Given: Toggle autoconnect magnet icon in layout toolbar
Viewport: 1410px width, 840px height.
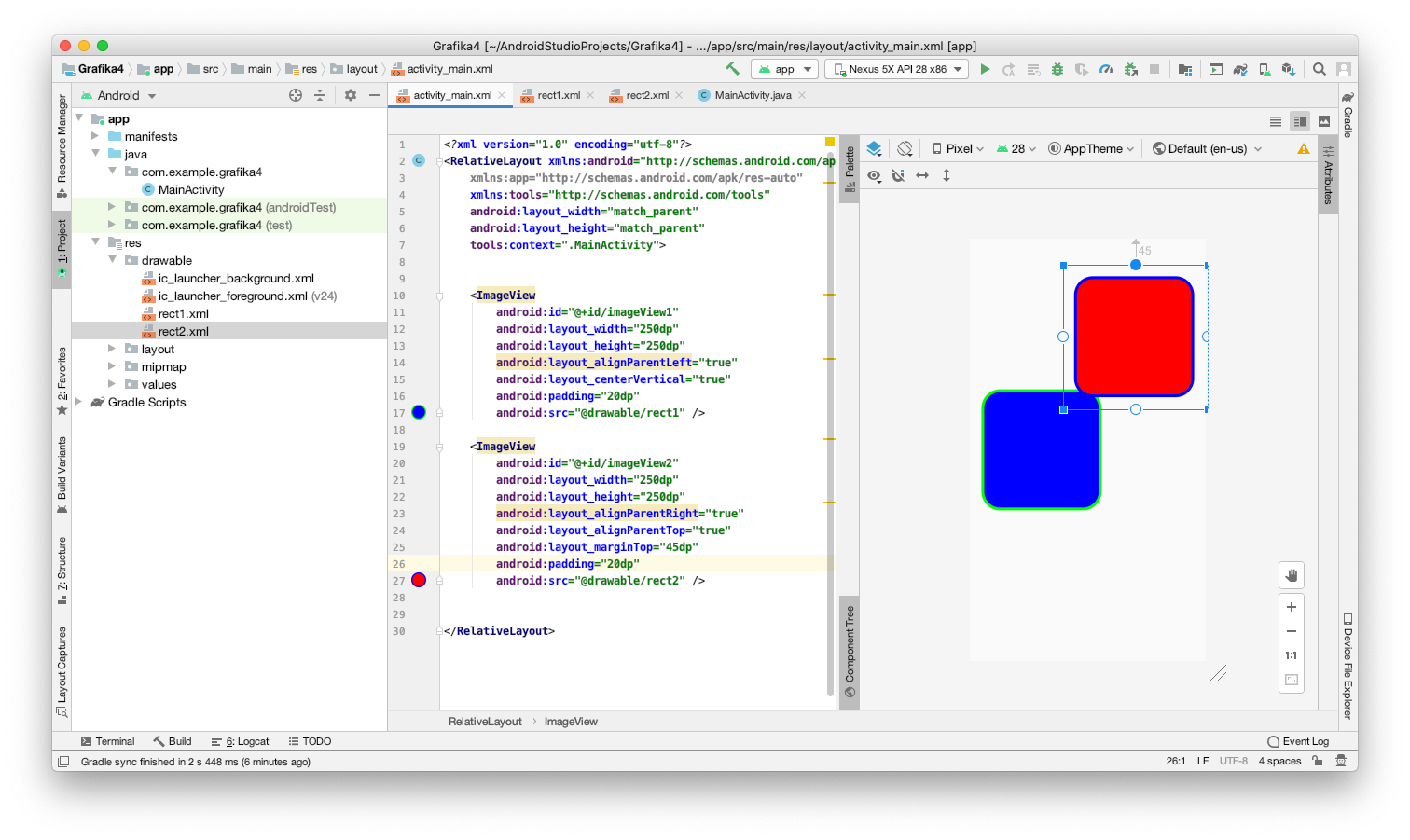Looking at the screenshot, I should pos(898,175).
